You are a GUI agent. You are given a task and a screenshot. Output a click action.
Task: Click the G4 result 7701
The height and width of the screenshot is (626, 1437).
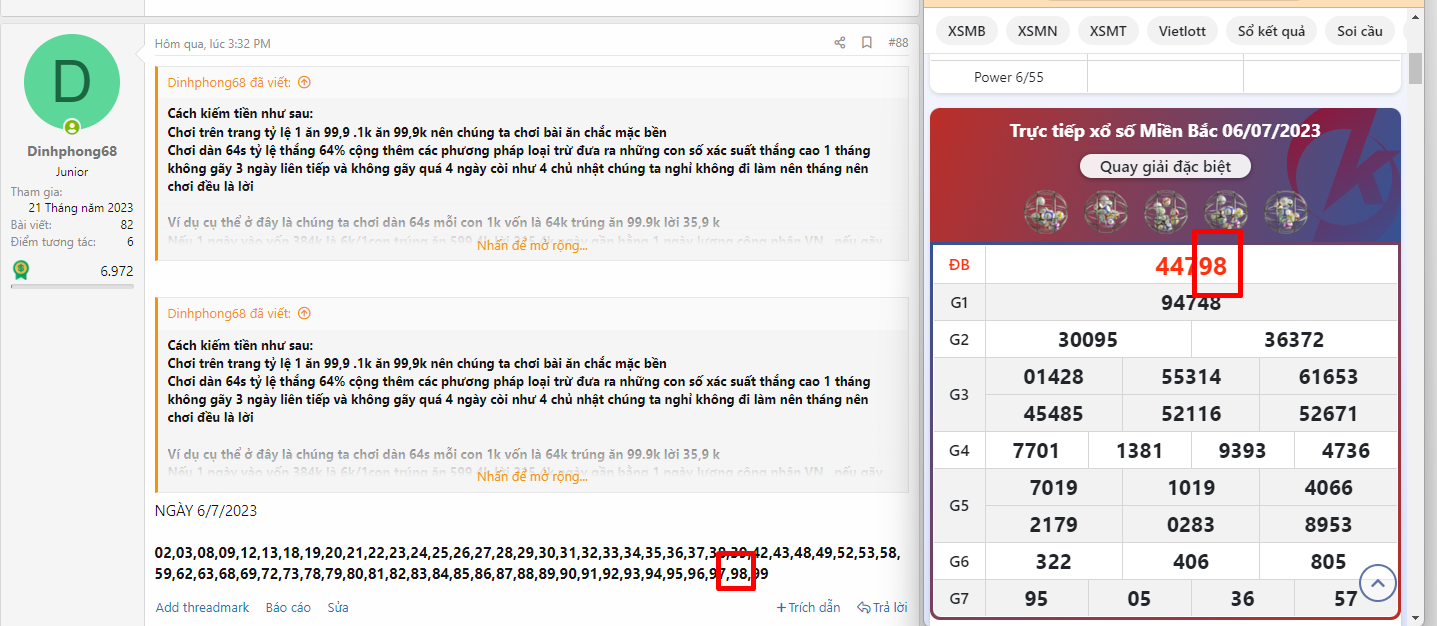[x=1036, y=451]
